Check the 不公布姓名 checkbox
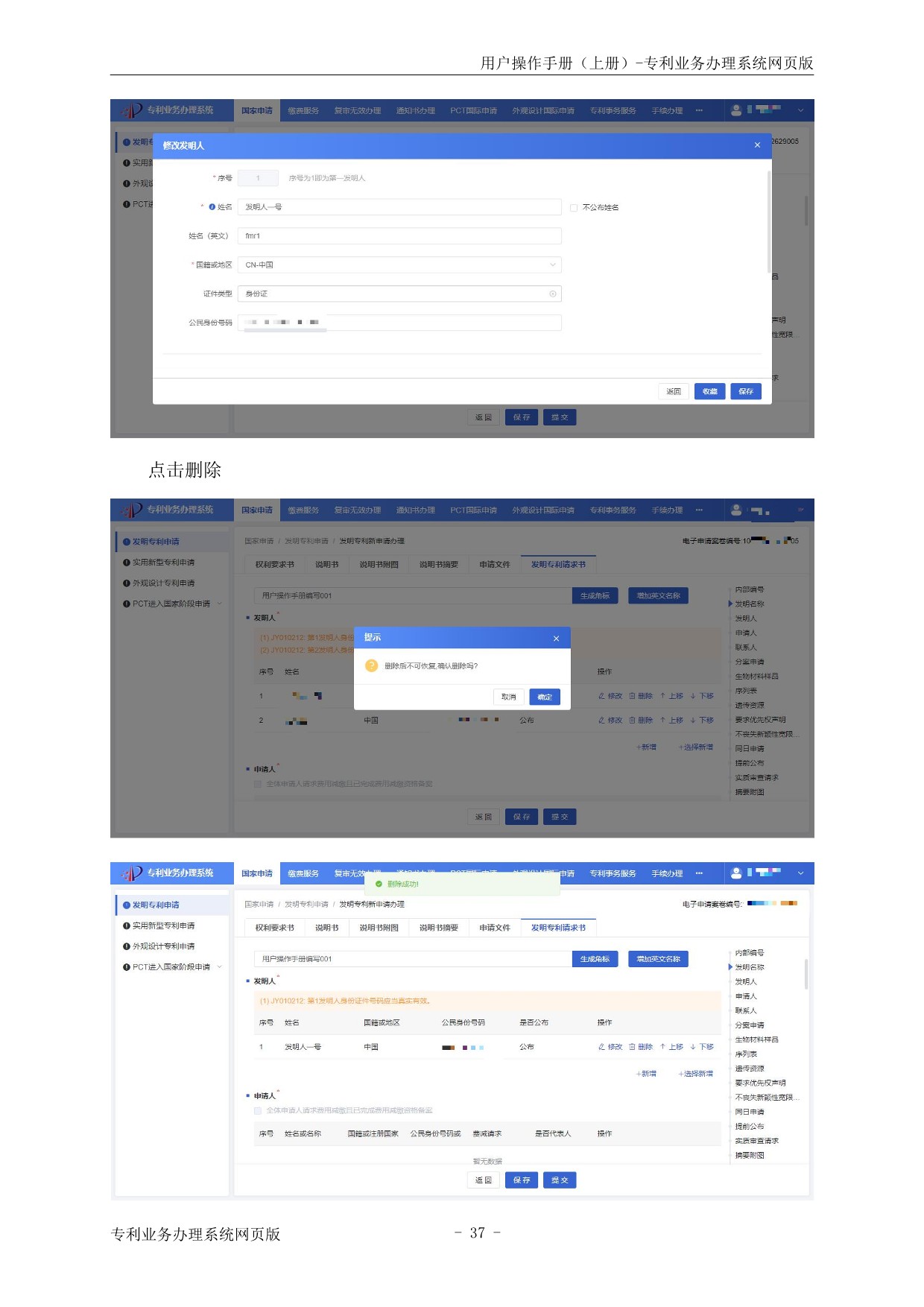This screenshot has width=924, height=1307. 574,208
